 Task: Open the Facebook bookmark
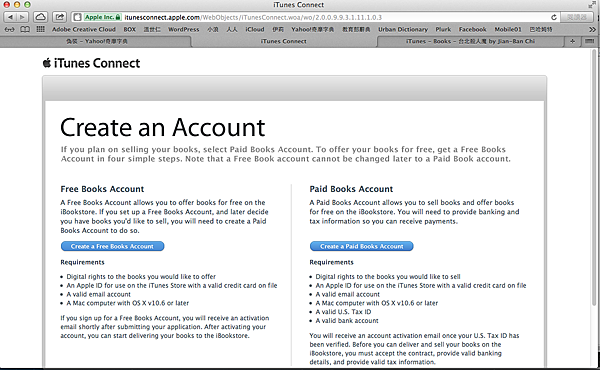(473, 29)
